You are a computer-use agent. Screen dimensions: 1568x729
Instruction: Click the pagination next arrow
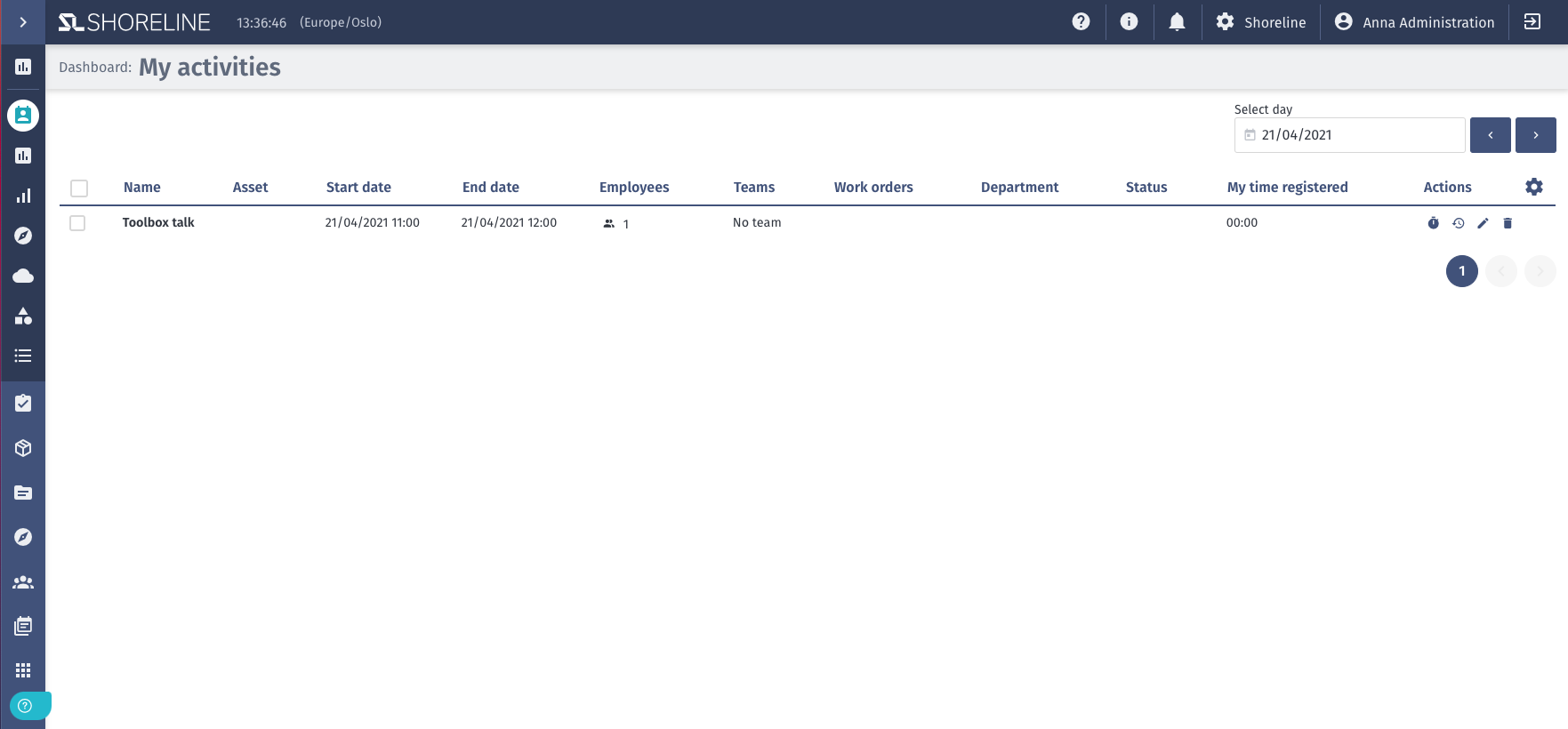pyautogui.click(x=1540, y=271)
